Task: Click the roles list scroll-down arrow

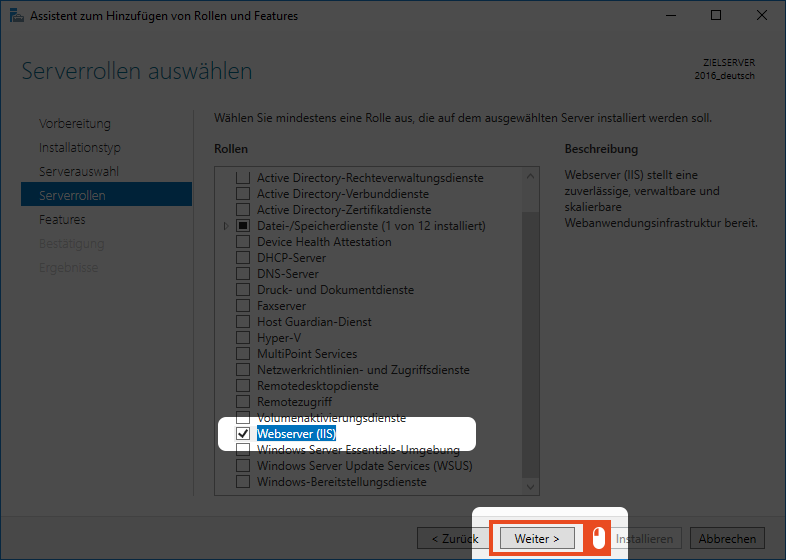Action: 531,486
